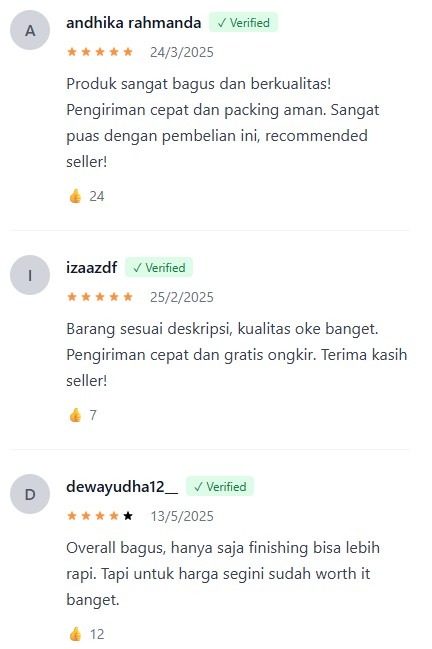
Task: Select the avatar with letter D
Action: (30, 494)
